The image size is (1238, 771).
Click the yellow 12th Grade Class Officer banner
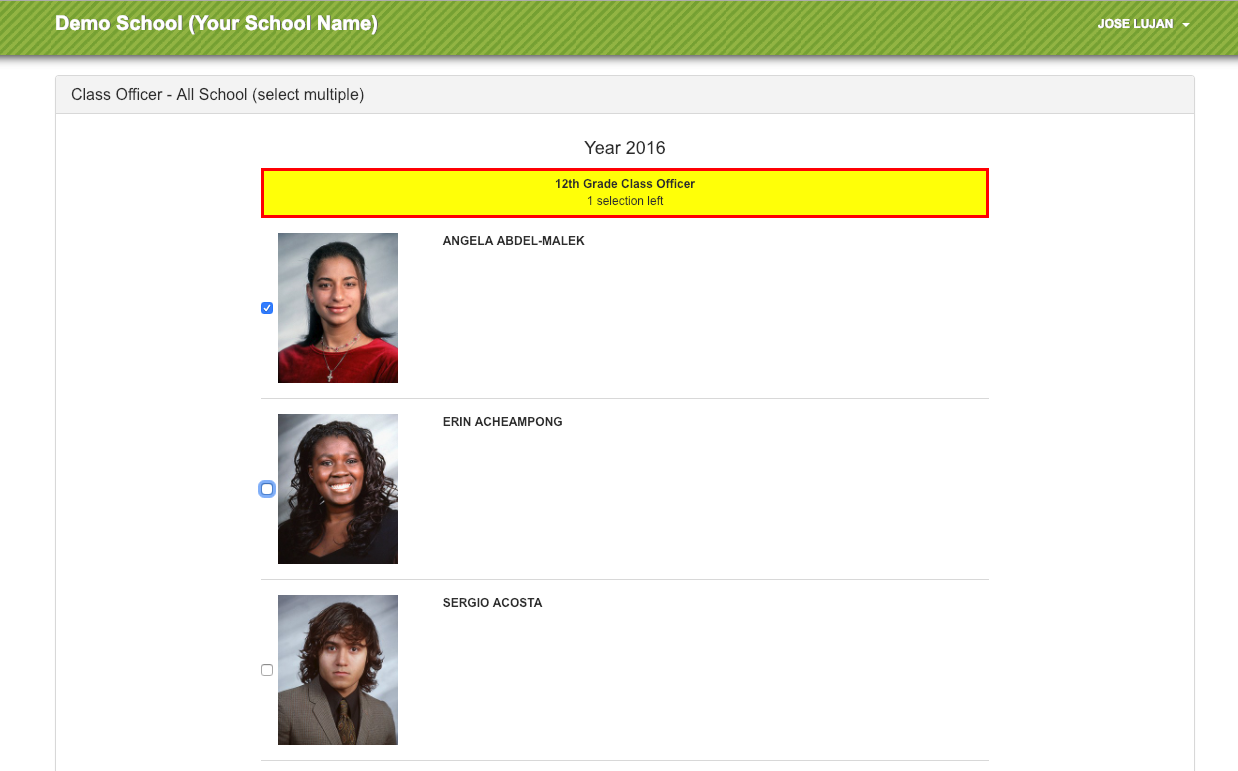[x=624, y=191]
